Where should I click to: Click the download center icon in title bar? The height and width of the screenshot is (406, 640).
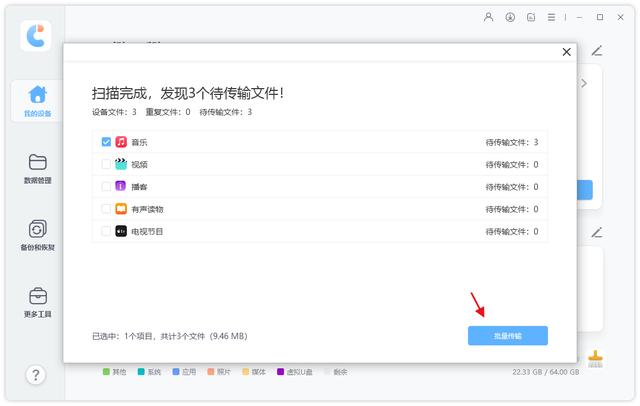[x=510, y=17]
